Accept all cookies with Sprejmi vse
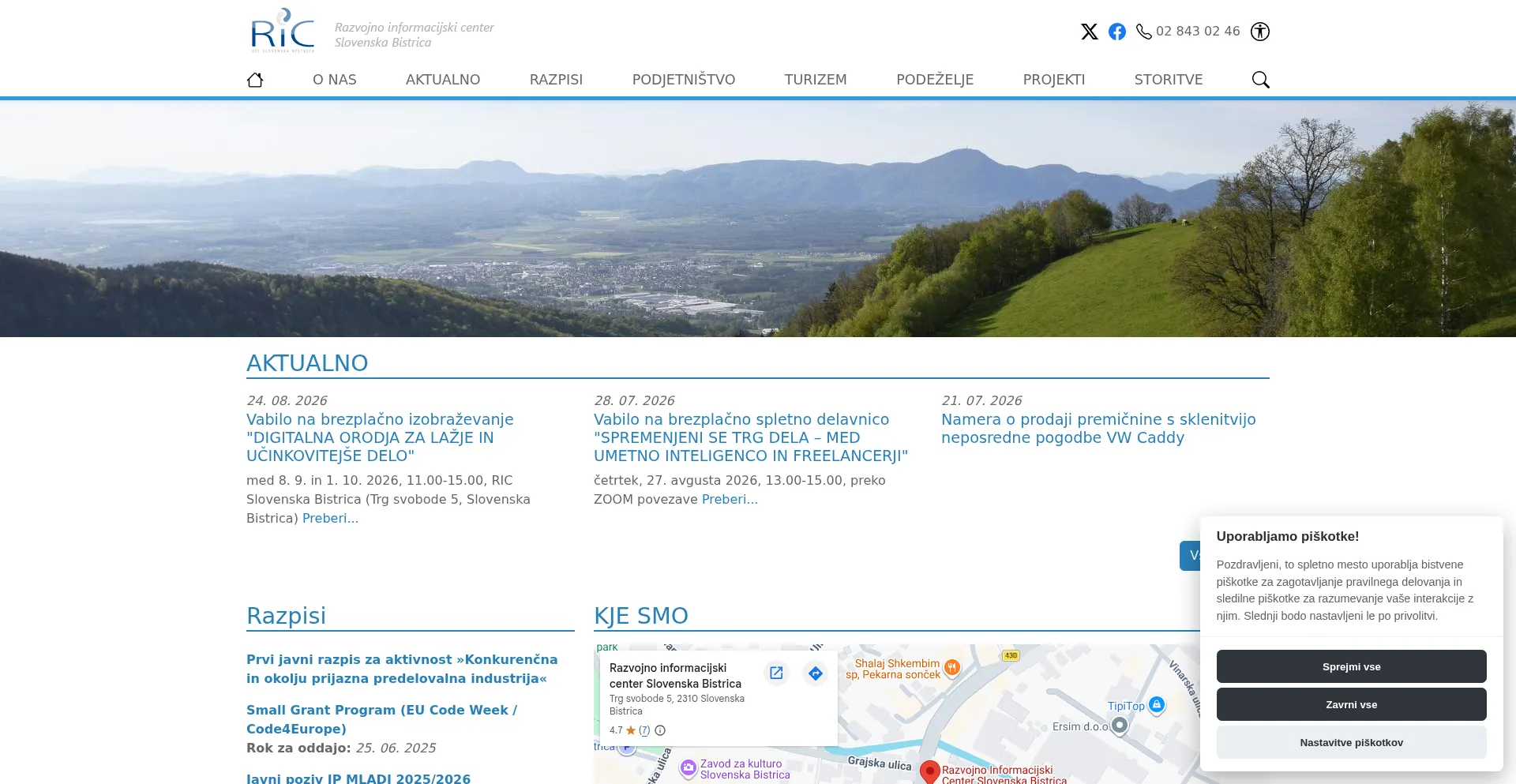This screenshot has width=1516, height=784. point(1352,666)
